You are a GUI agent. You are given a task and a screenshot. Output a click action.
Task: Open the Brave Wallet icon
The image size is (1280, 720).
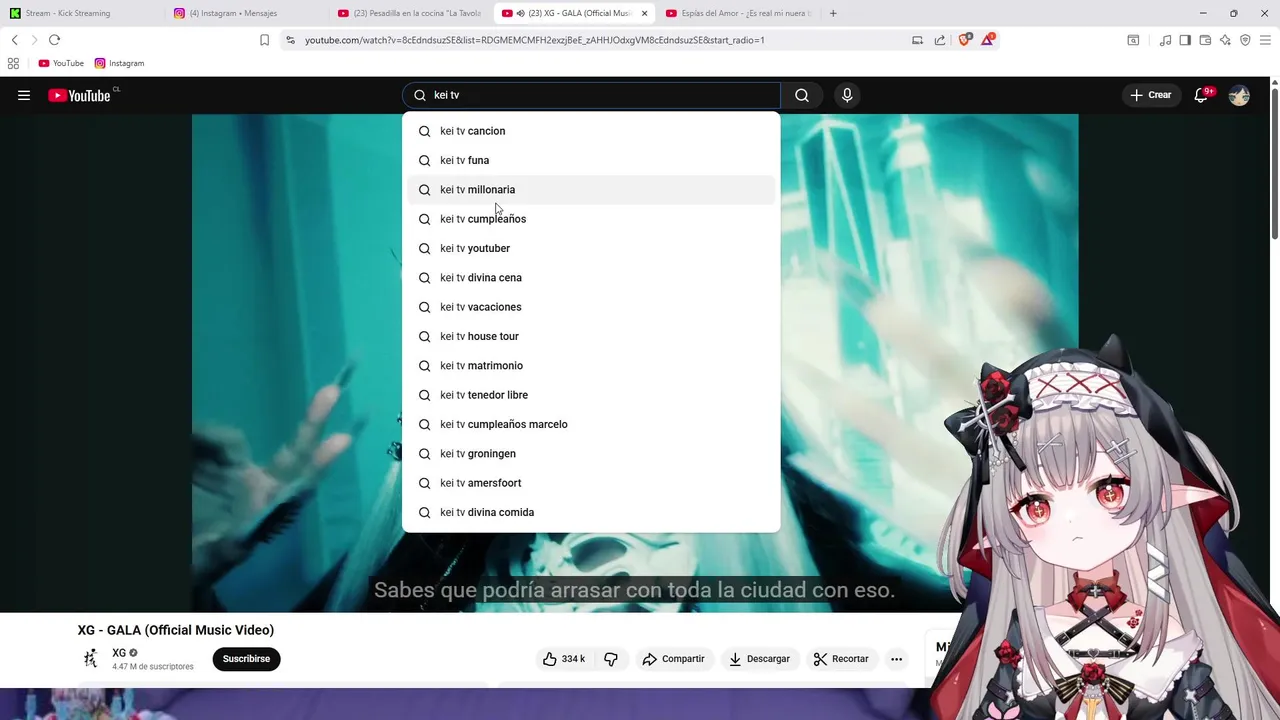click(x=1205, y=40)
